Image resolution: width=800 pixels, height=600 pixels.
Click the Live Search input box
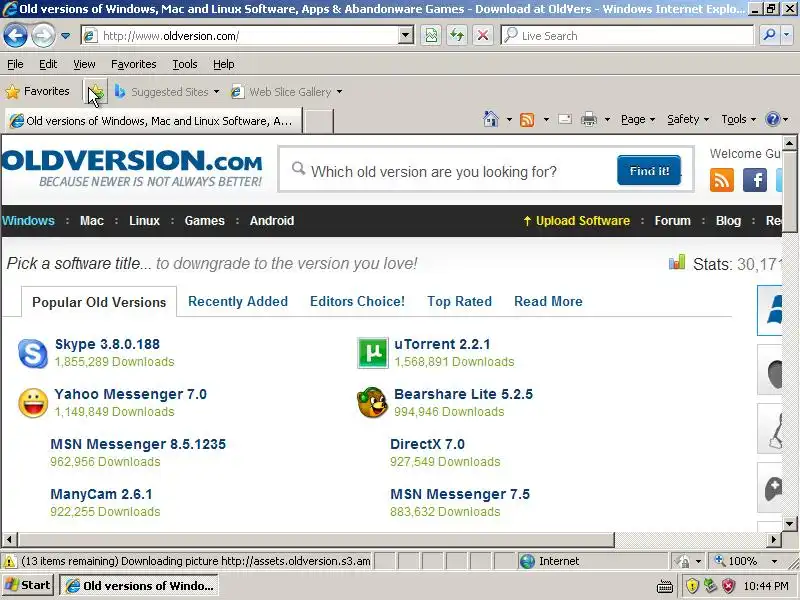pos(628,36)
